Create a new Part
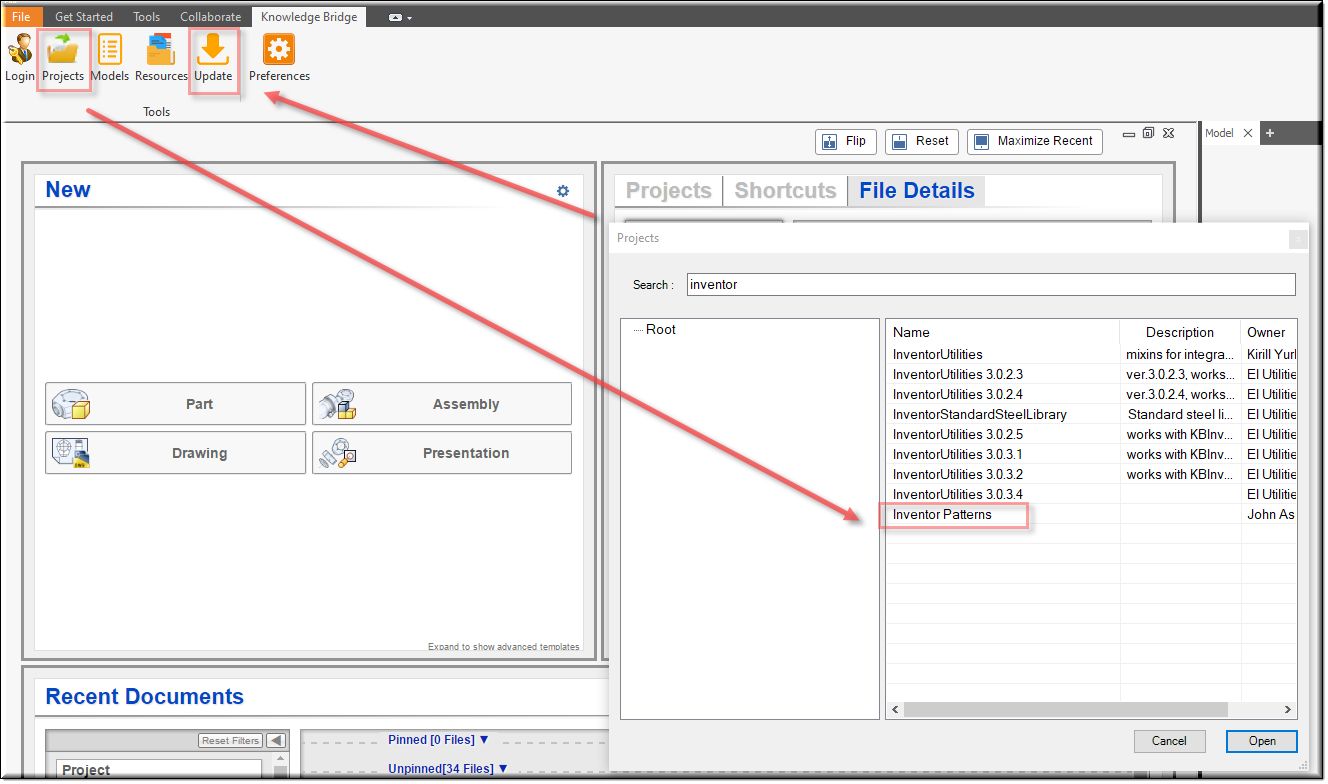Image resolution: width=1328 pixels, height=784 pixels. click(x=175, y=404)
